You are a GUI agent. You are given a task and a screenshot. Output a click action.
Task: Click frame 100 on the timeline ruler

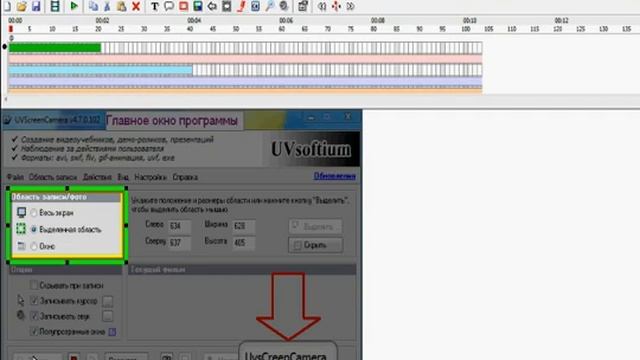(x=466, y=29)
